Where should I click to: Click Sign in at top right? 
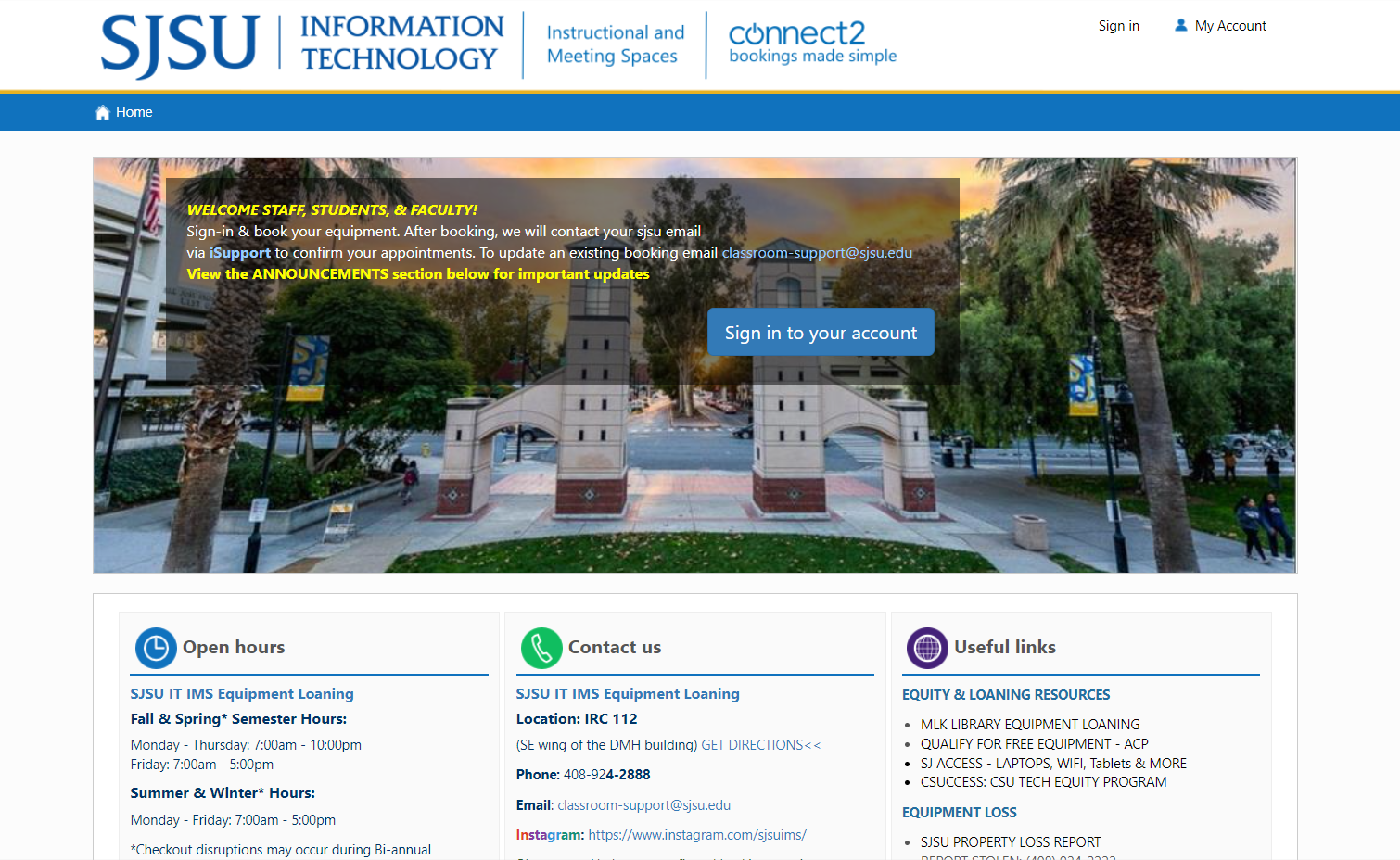(1118, 26)
